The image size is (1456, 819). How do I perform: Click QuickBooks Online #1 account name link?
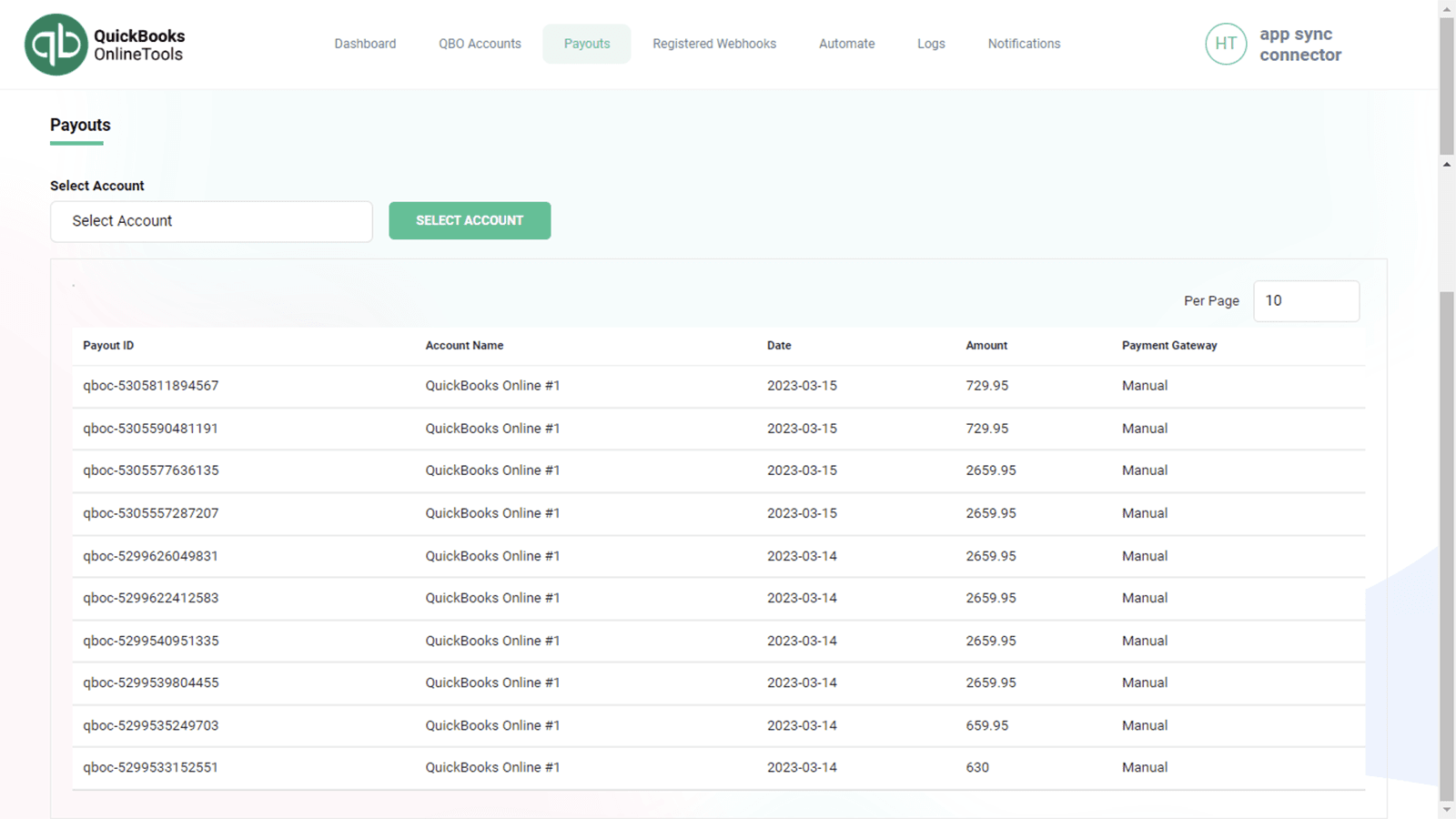(492, 385)
